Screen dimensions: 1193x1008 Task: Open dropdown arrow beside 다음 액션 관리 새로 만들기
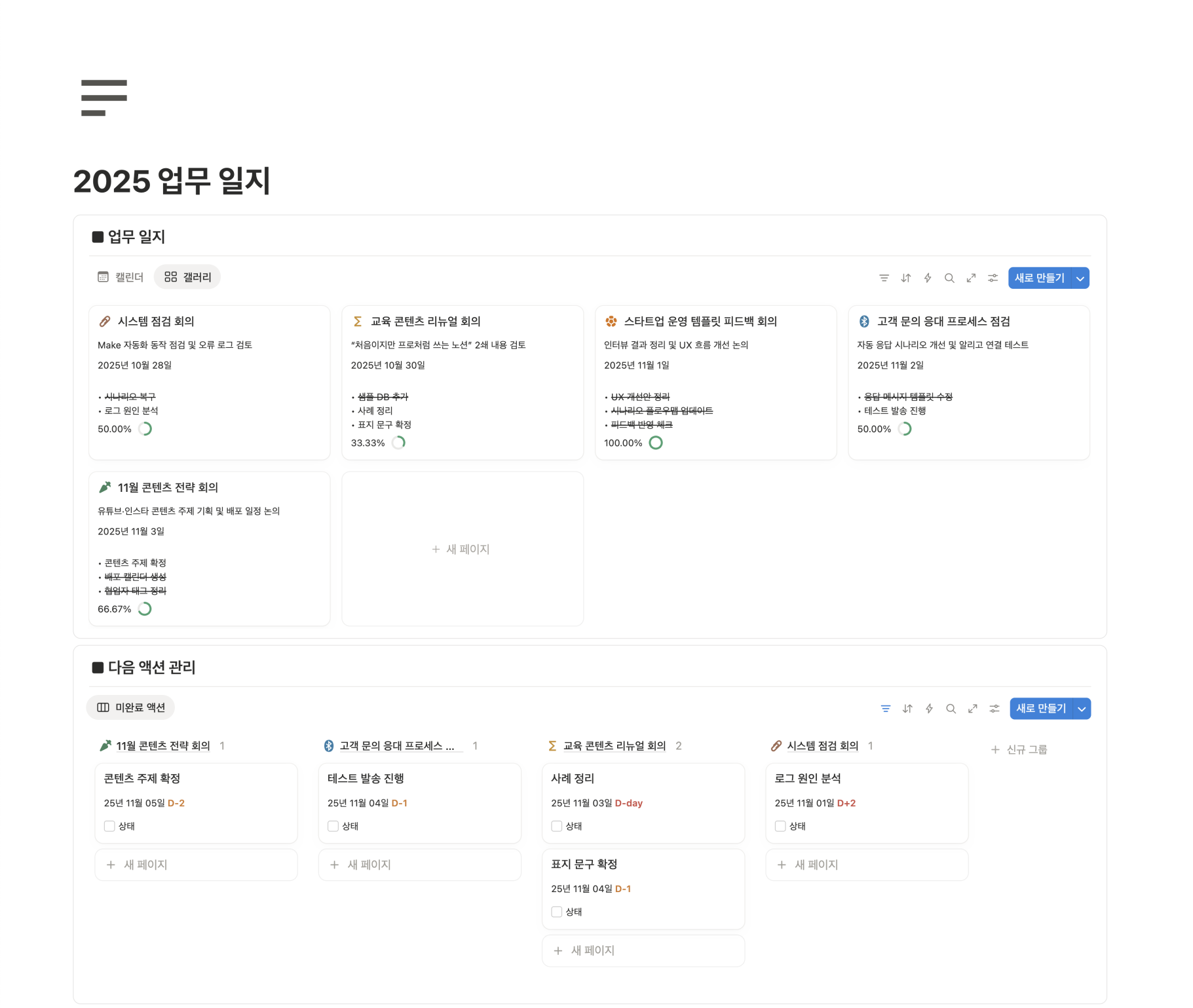[1082, 709]
